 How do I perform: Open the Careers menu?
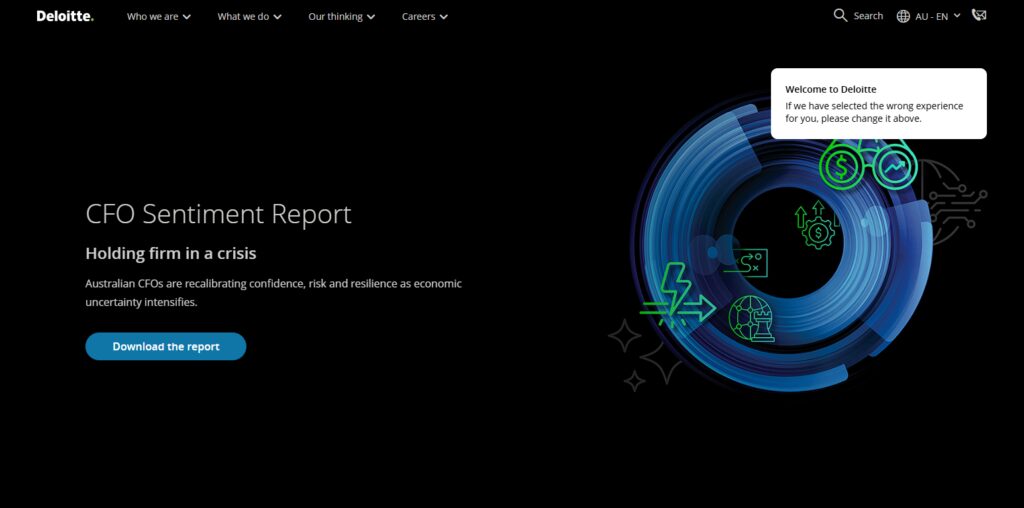419,16
